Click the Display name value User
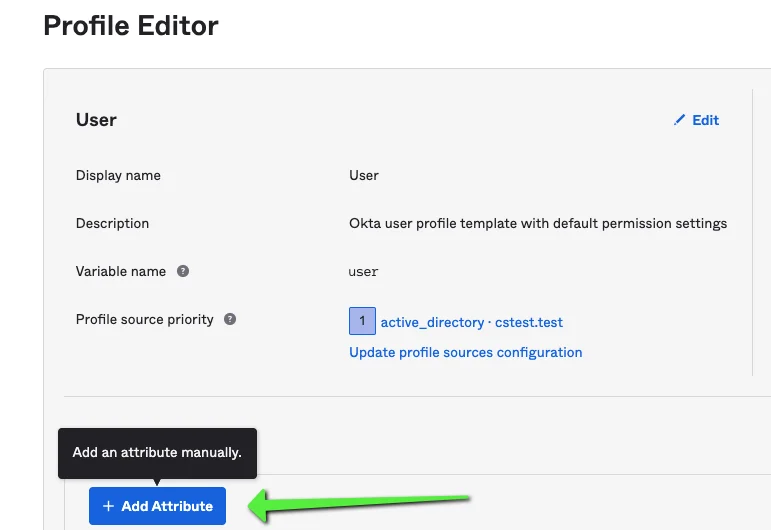The height and width of the screenshot is (530, 771). 364,176
